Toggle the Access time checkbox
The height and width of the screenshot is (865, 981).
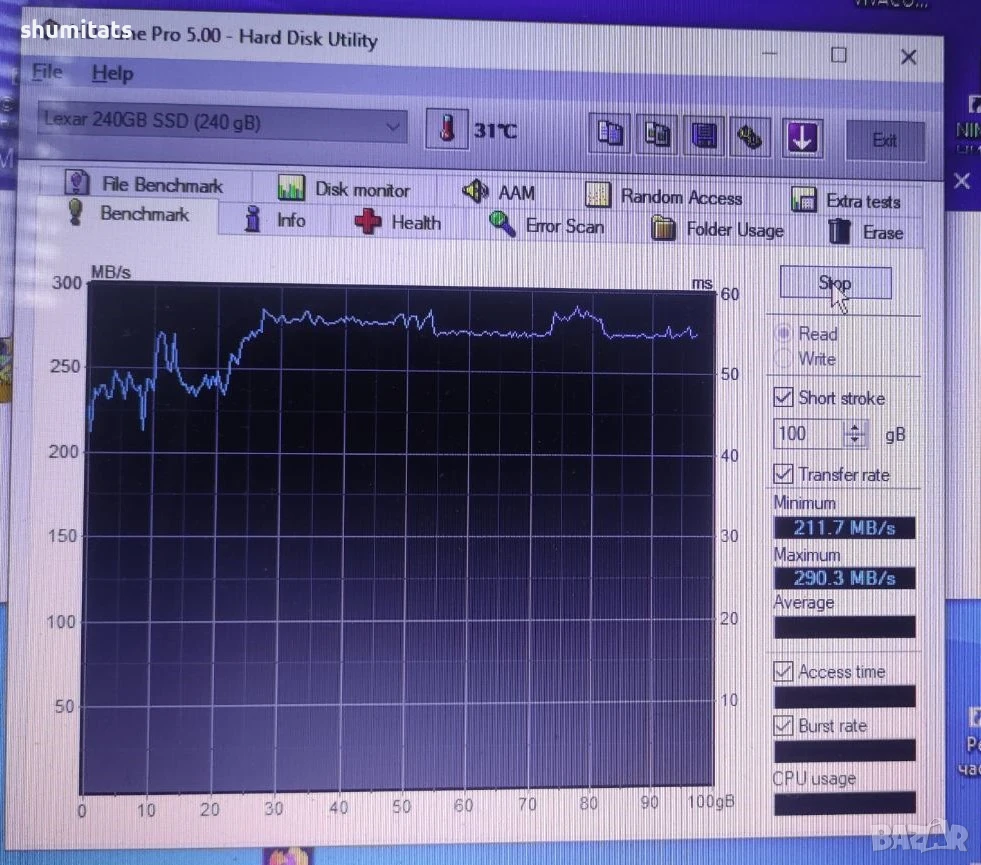point(783,671)
